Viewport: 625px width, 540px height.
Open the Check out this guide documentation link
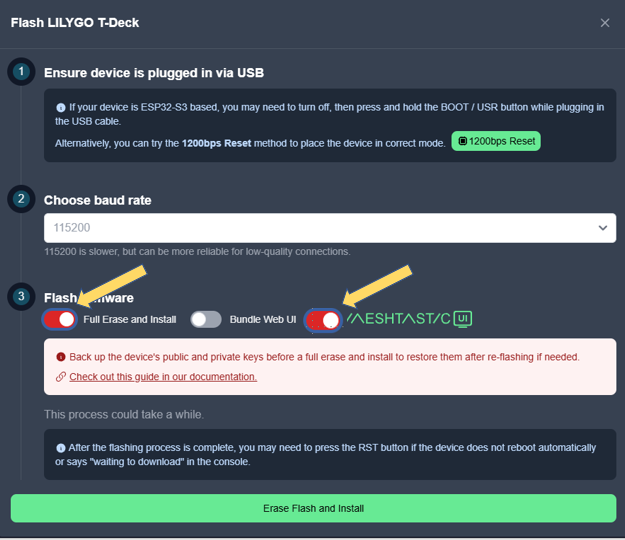click(x=163, y=377)
